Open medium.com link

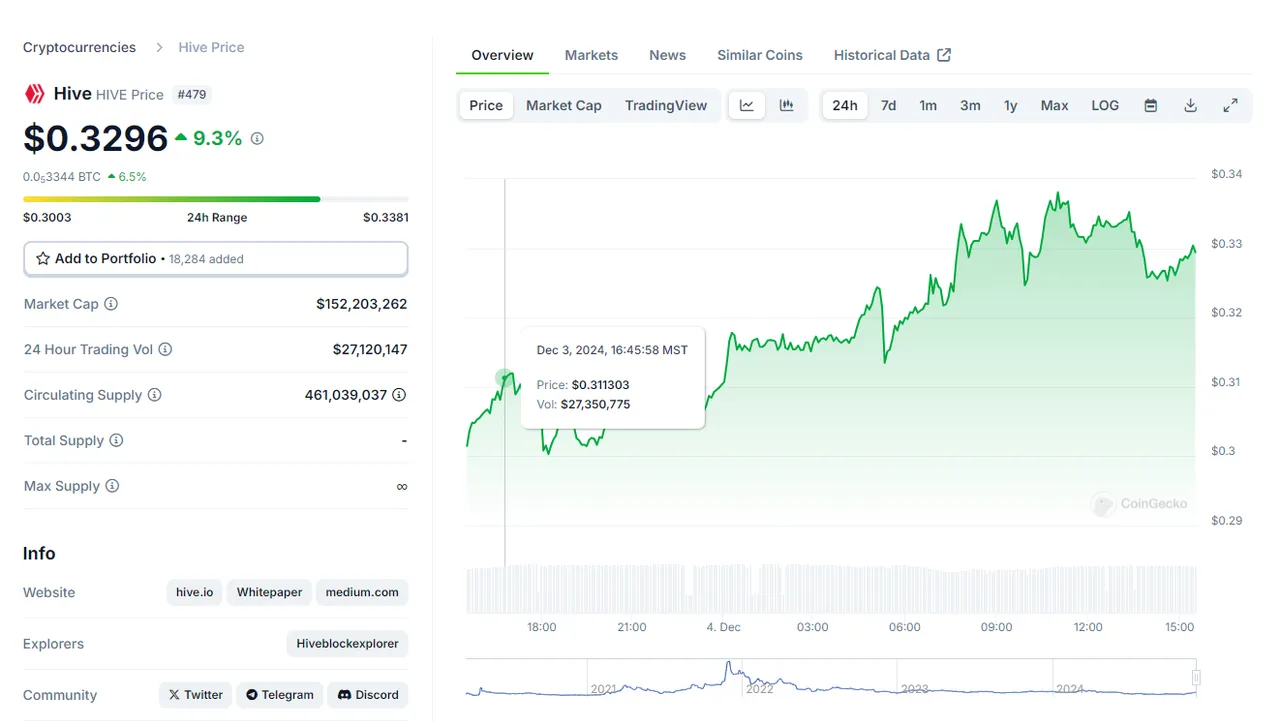coord(362,592)
